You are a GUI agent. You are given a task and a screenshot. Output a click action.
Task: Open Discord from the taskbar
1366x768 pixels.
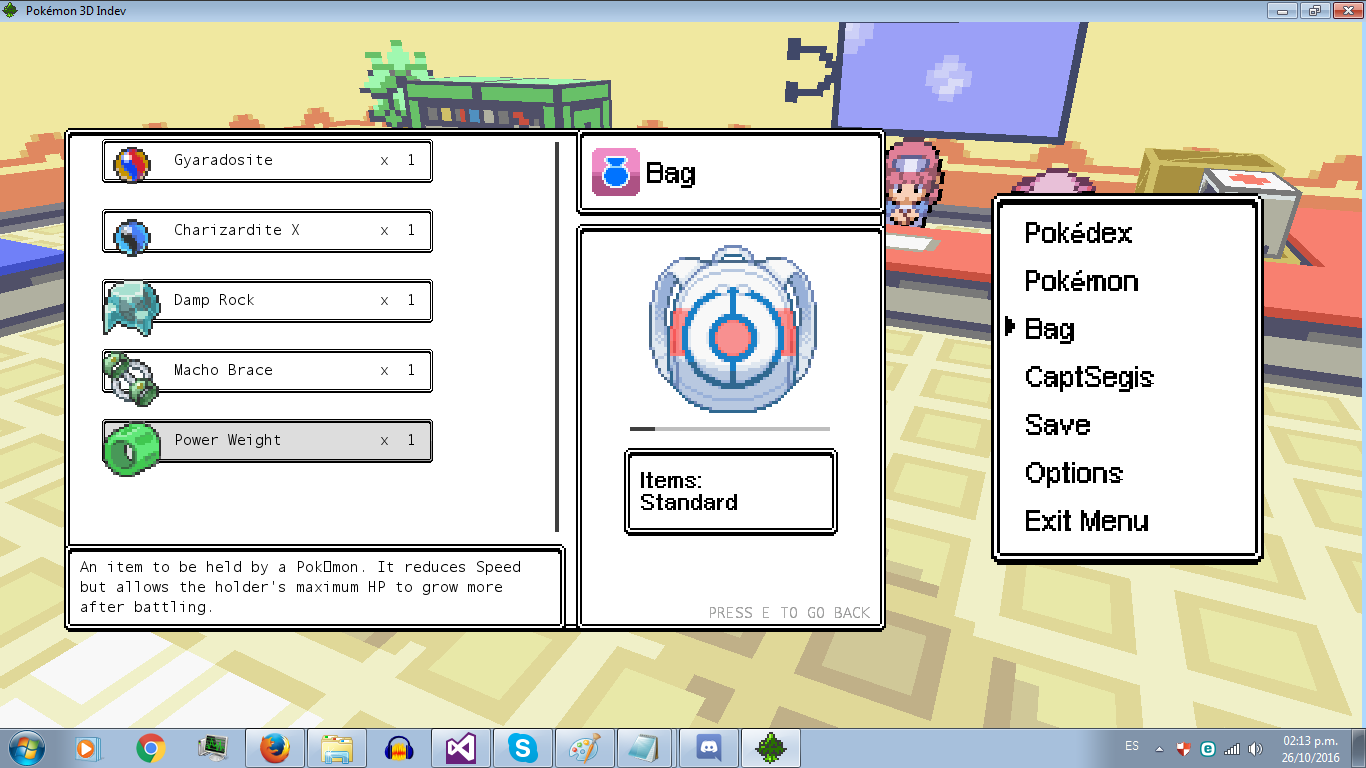point(709,747)
